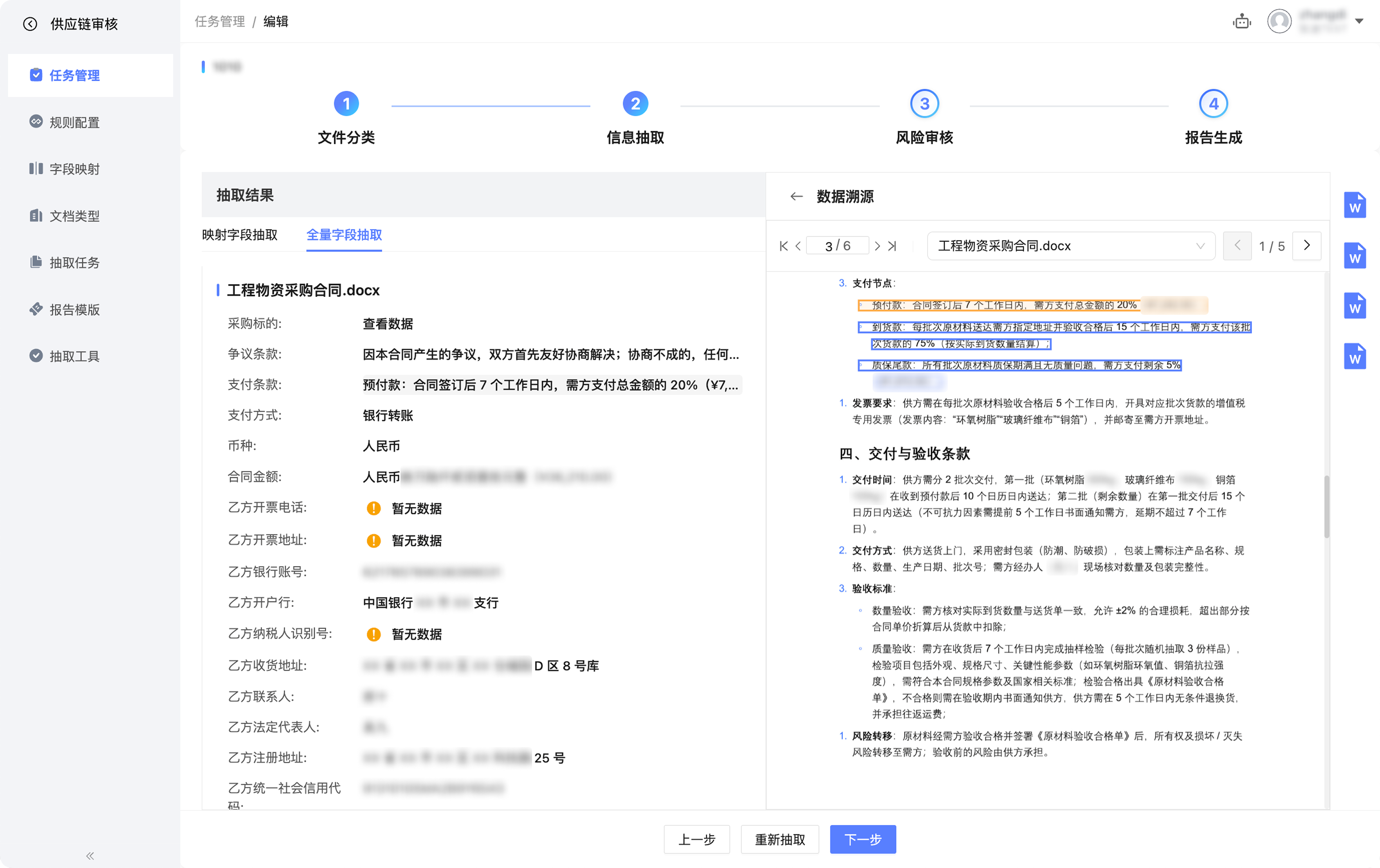
Task: Click the 四、交付与验收条款 heading
Action: (x=904, y=453)
